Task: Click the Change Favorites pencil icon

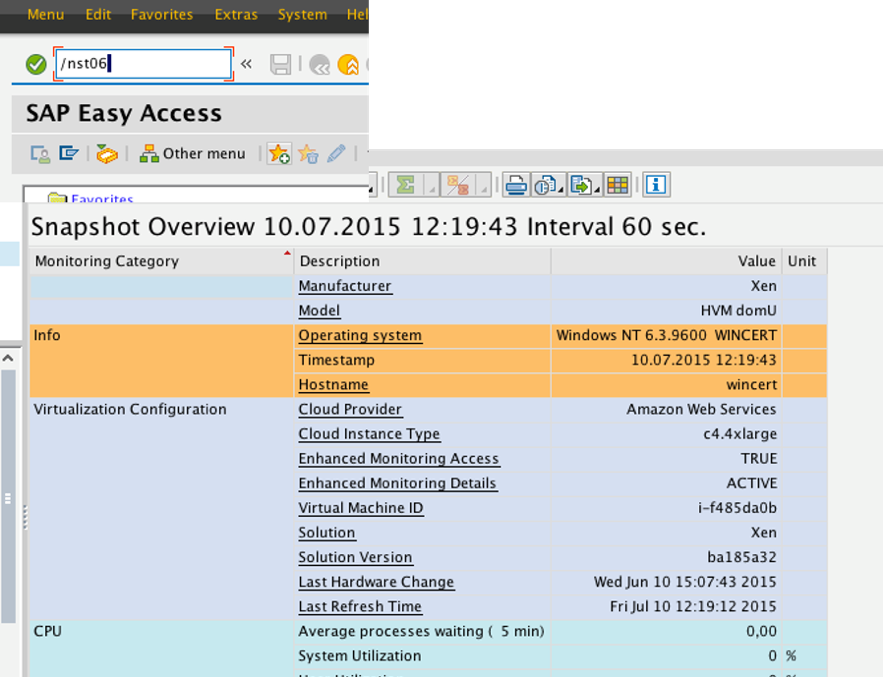Action: tap(337, 153)
